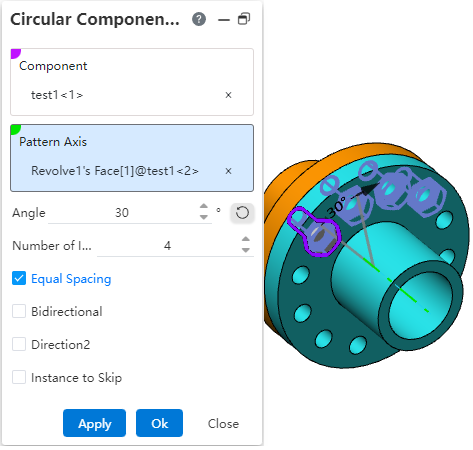Increase Number of Instances with up arrow
This screenshot has height=450, width=473.
(x=246, y=239)
